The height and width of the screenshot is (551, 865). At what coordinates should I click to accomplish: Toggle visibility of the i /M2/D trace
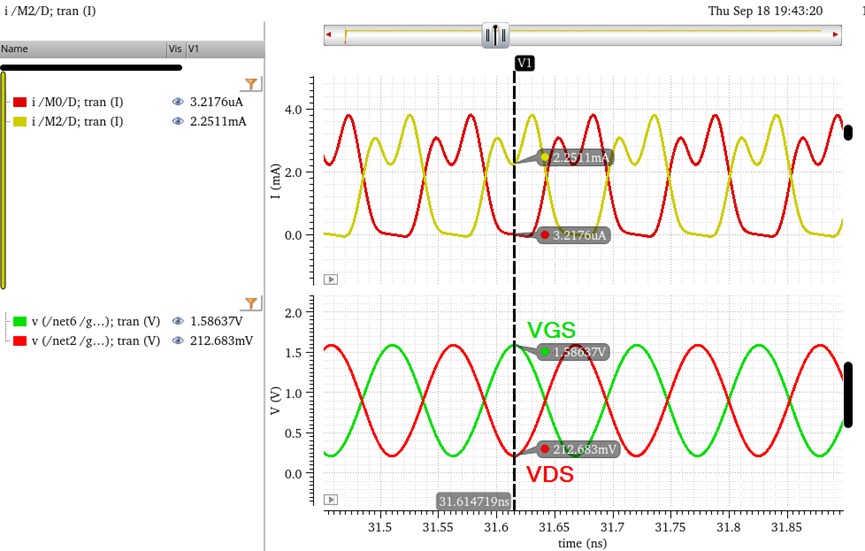[178, 122]
